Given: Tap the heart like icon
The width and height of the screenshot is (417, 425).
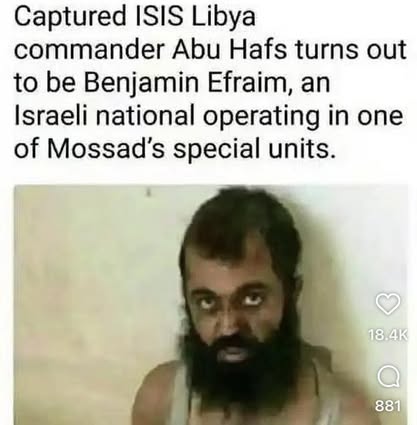Looking at the screenshot, I should (x=388, y=304).
